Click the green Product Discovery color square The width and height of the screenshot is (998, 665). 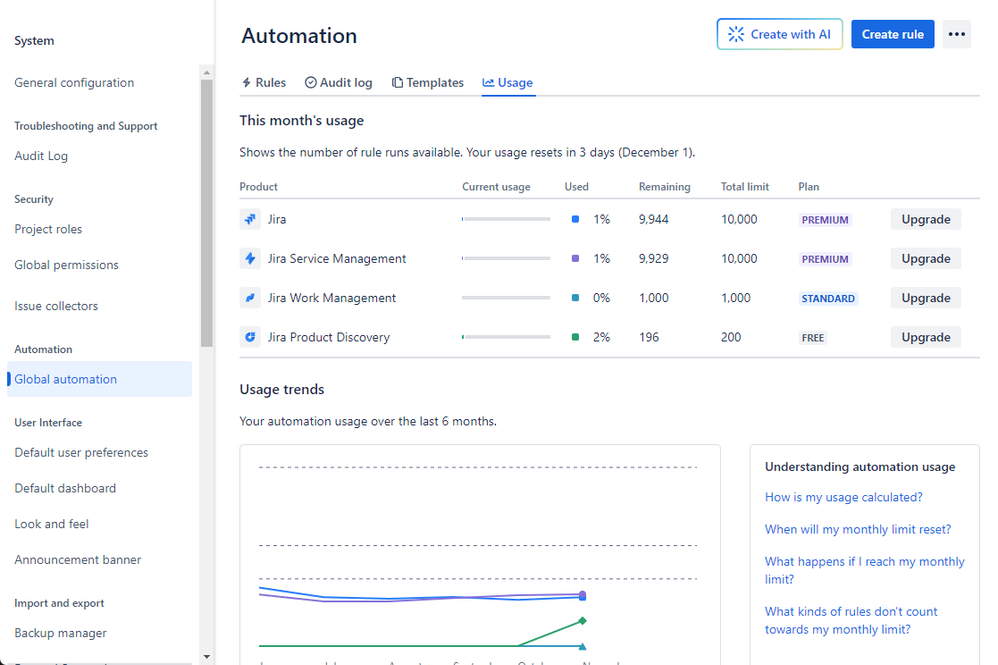click(x=575, y=337)
